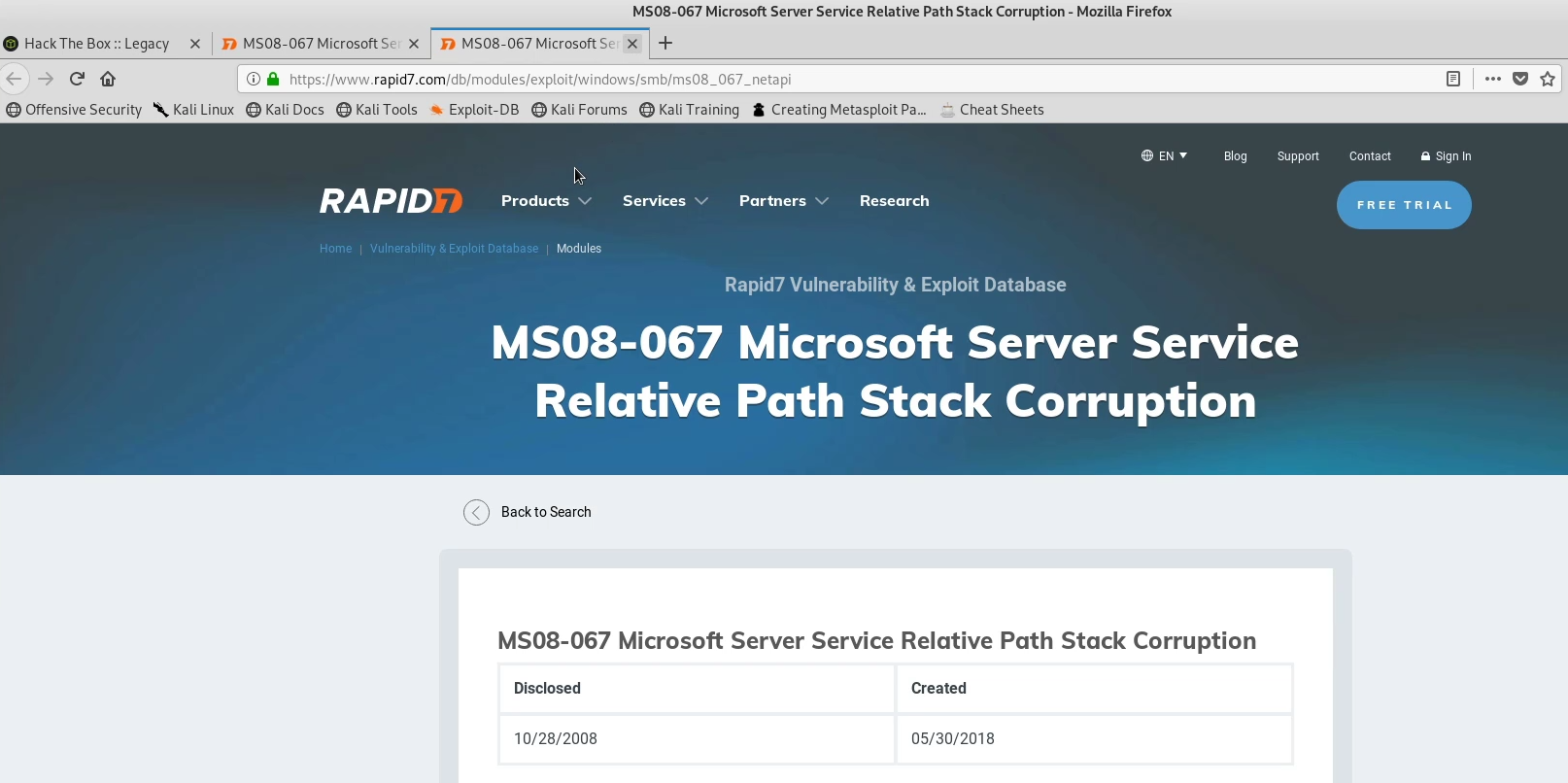Open the Firefox home page

[108, 79]
